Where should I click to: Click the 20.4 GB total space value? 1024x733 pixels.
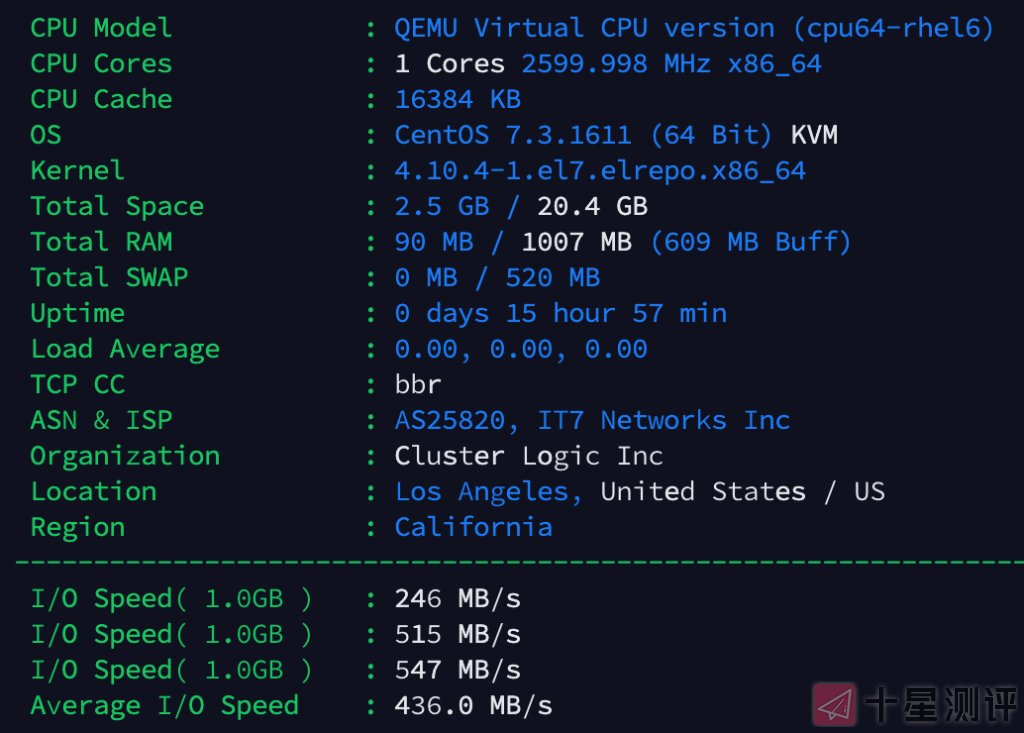point(592,207)
